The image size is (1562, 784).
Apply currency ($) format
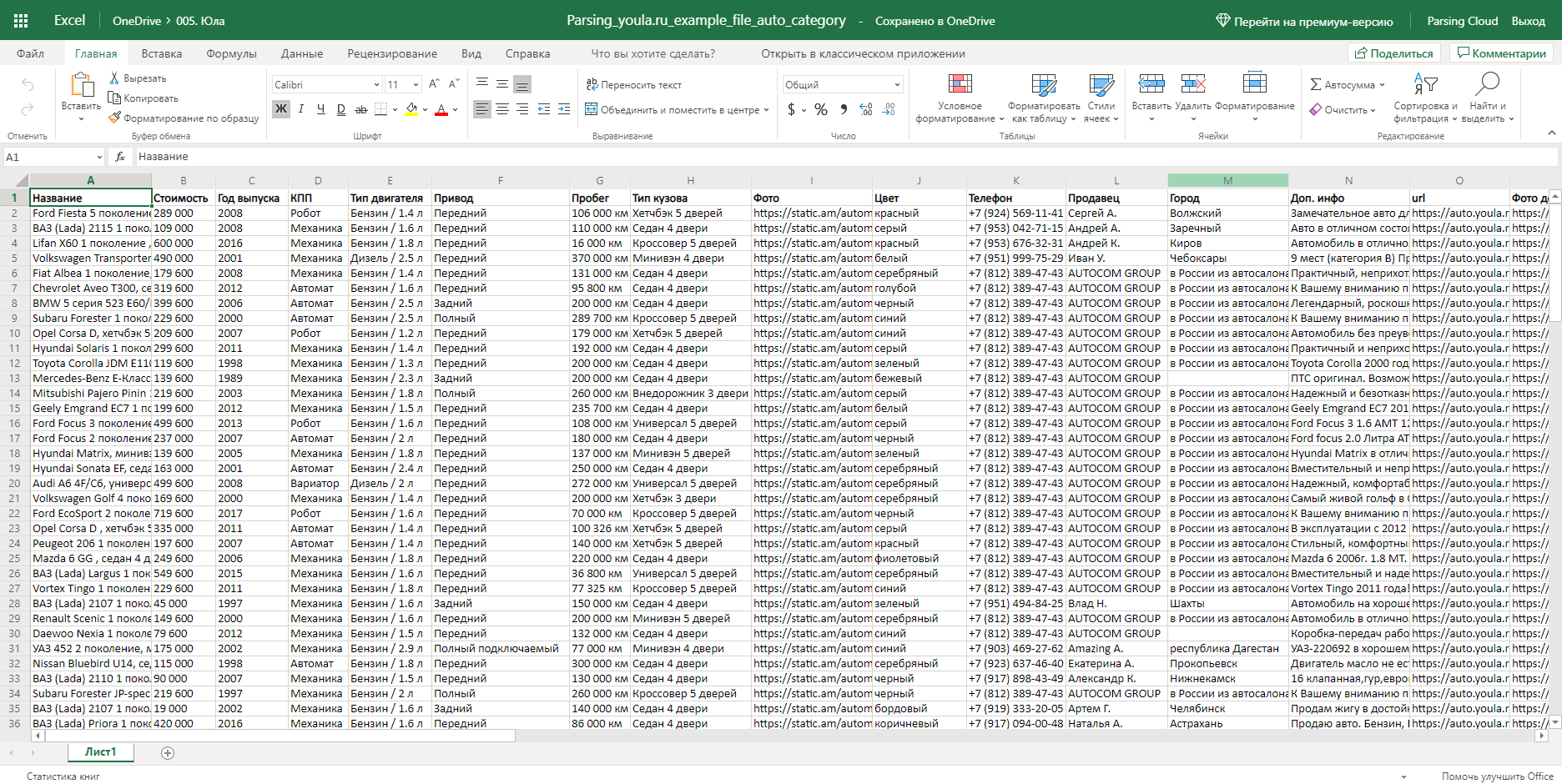pyautogui.click(x=792, y=109)
